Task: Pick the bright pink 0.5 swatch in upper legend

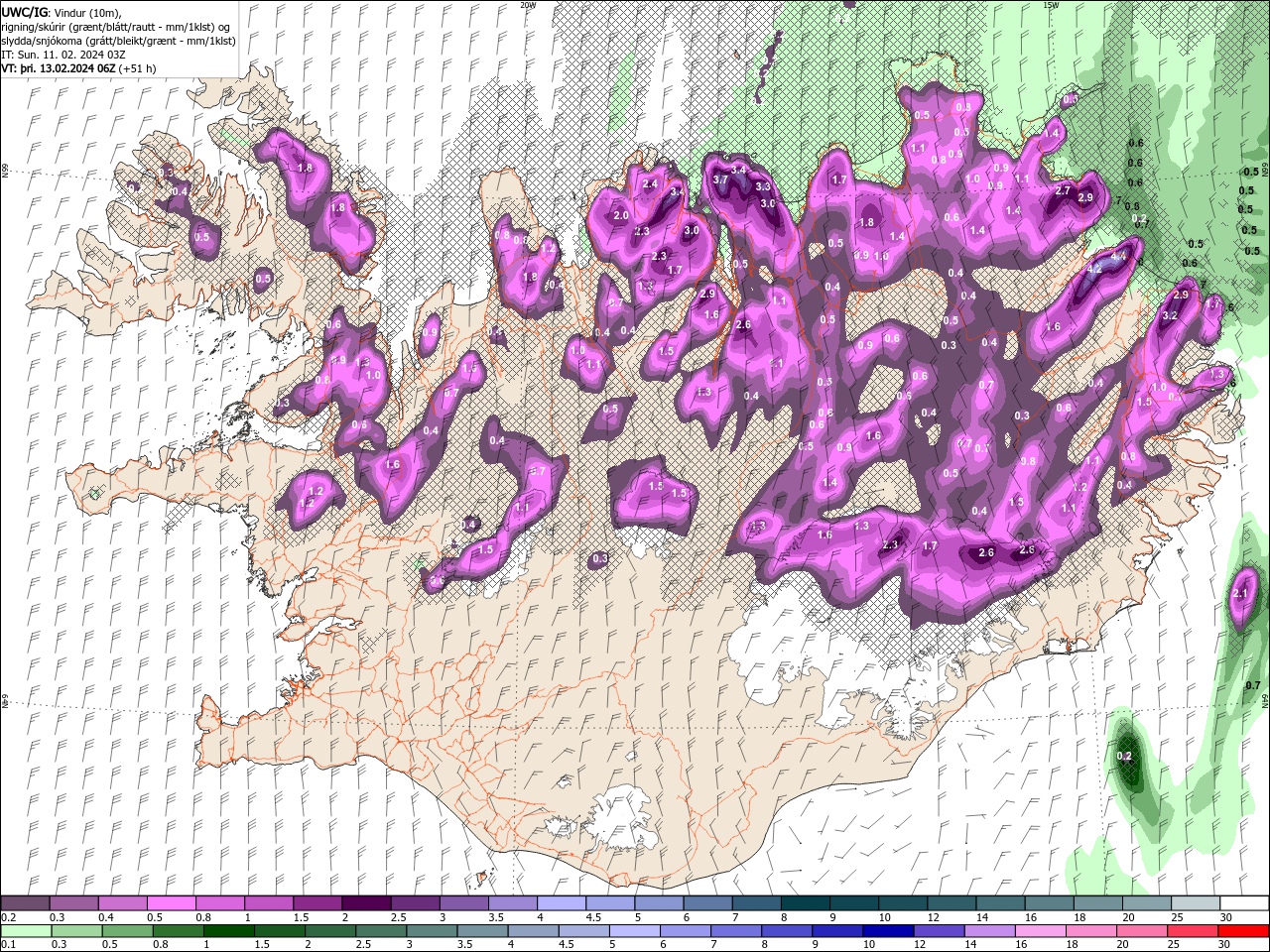Action: pos(171,903)
